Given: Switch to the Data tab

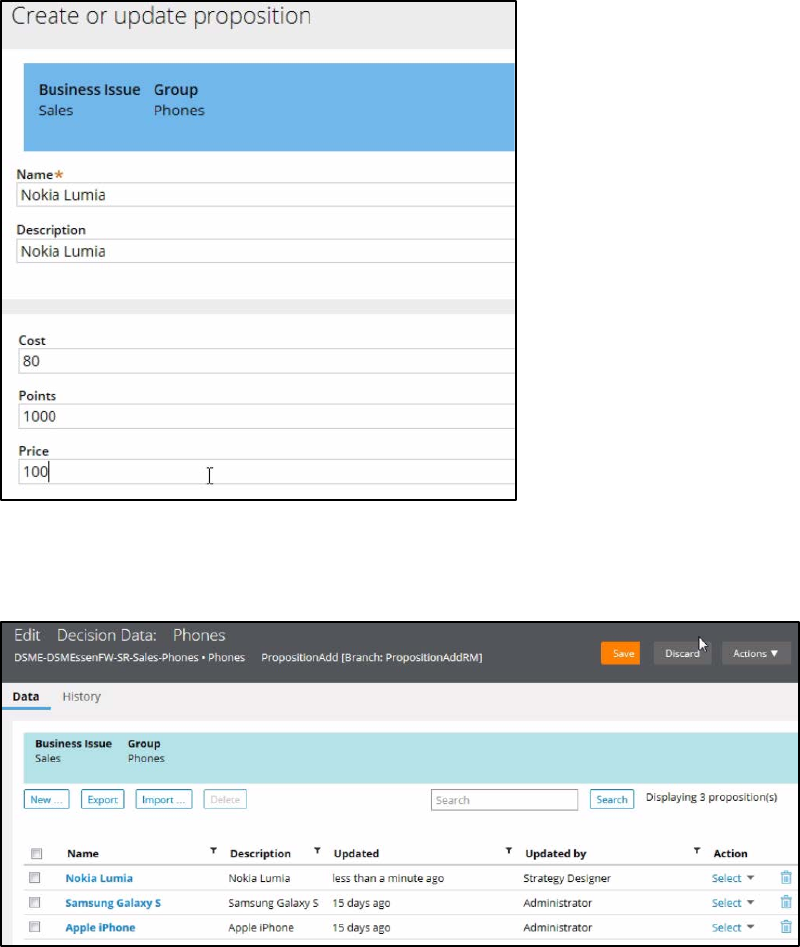Looking at the screenshot, I should coord(26,696).
